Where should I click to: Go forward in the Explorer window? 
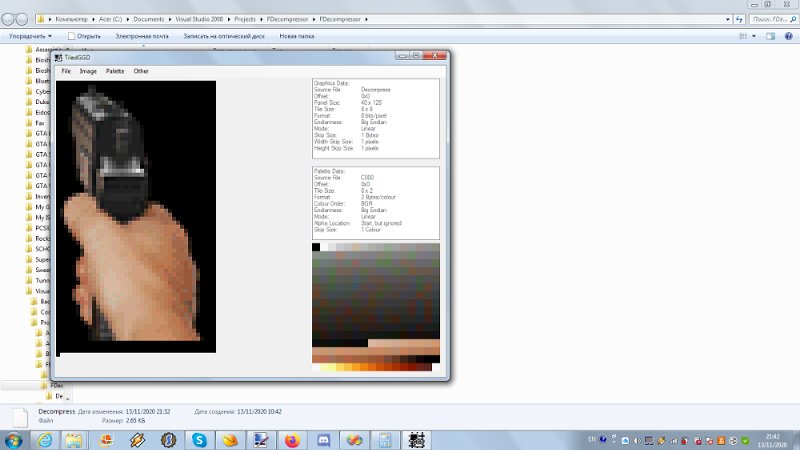pyautogui.click(x=21, y=19)
